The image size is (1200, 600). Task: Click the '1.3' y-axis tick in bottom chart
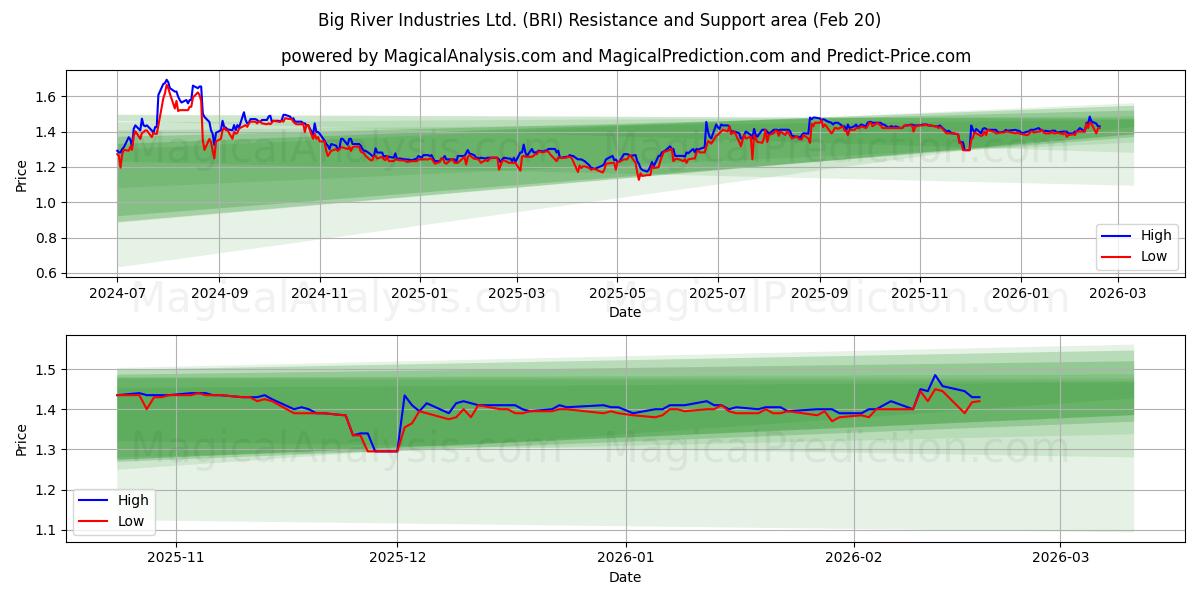[48, 450]
